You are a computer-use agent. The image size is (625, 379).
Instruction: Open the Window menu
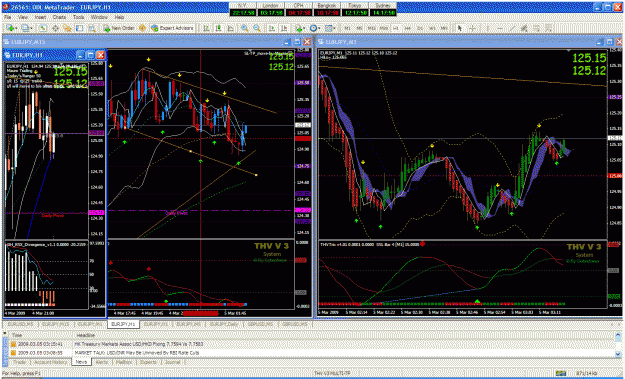point(99,18)
